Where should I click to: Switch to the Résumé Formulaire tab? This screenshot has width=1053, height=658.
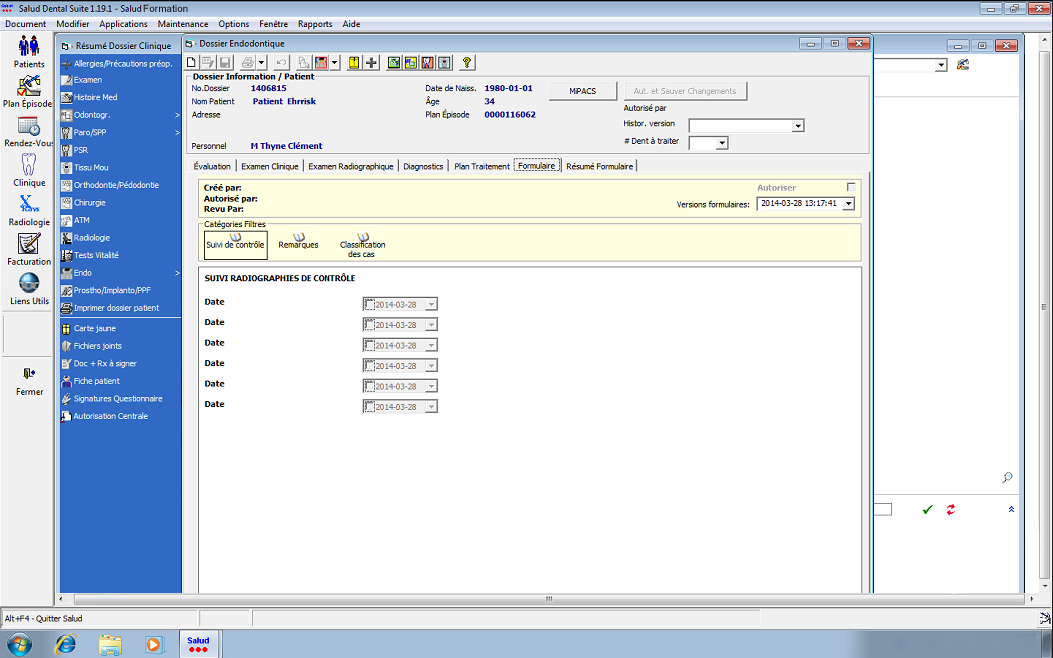tap(600, 167)
